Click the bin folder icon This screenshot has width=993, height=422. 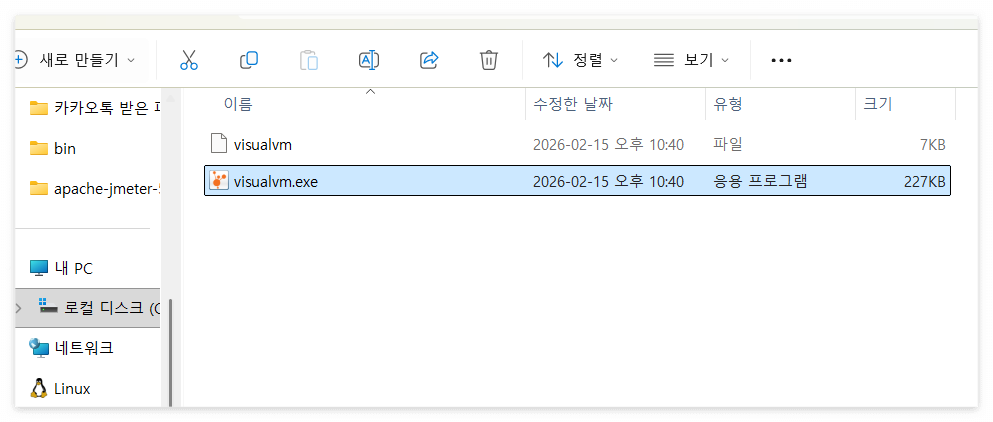[39, 148]
